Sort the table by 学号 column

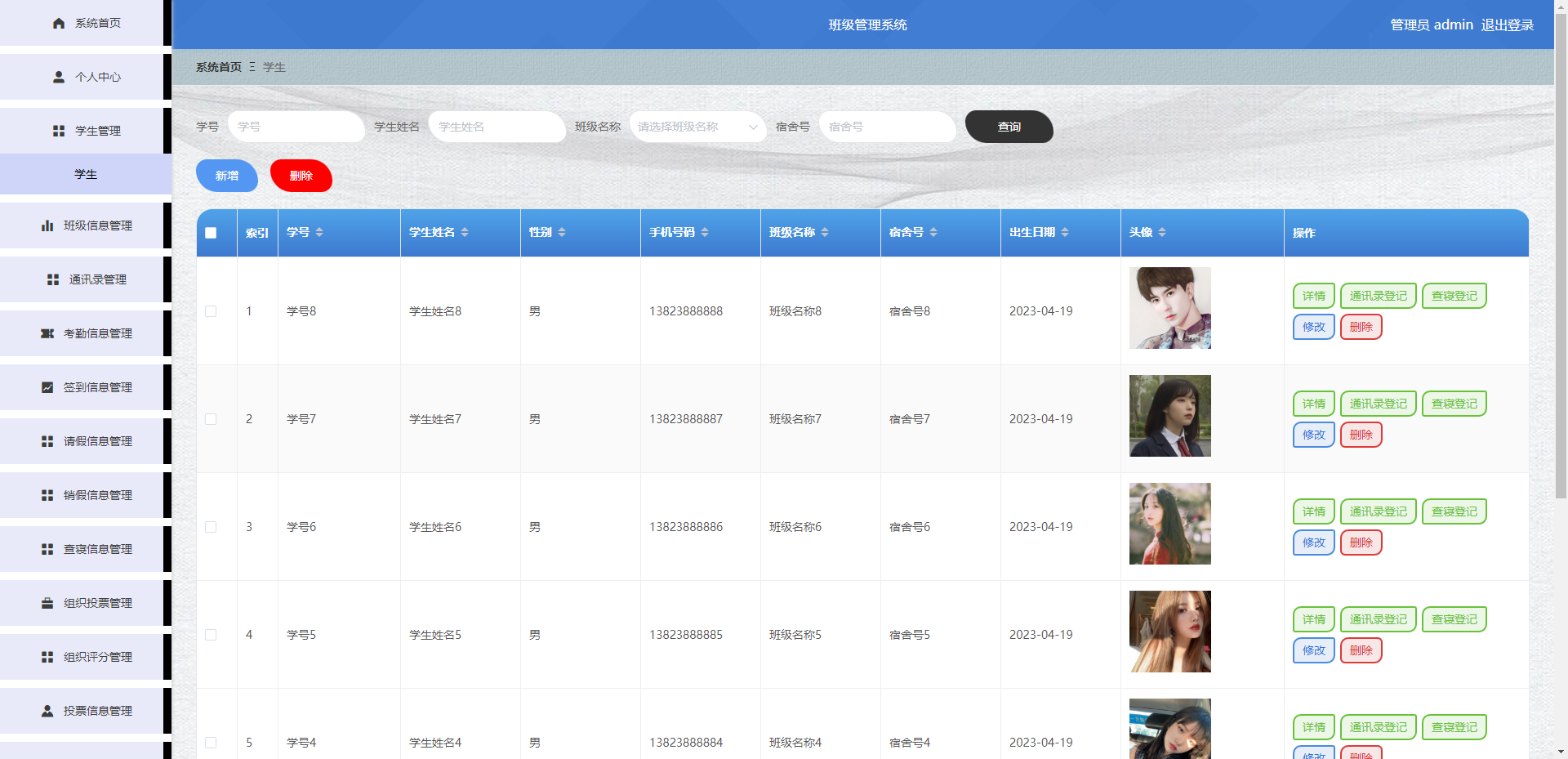tap(322, 232)
